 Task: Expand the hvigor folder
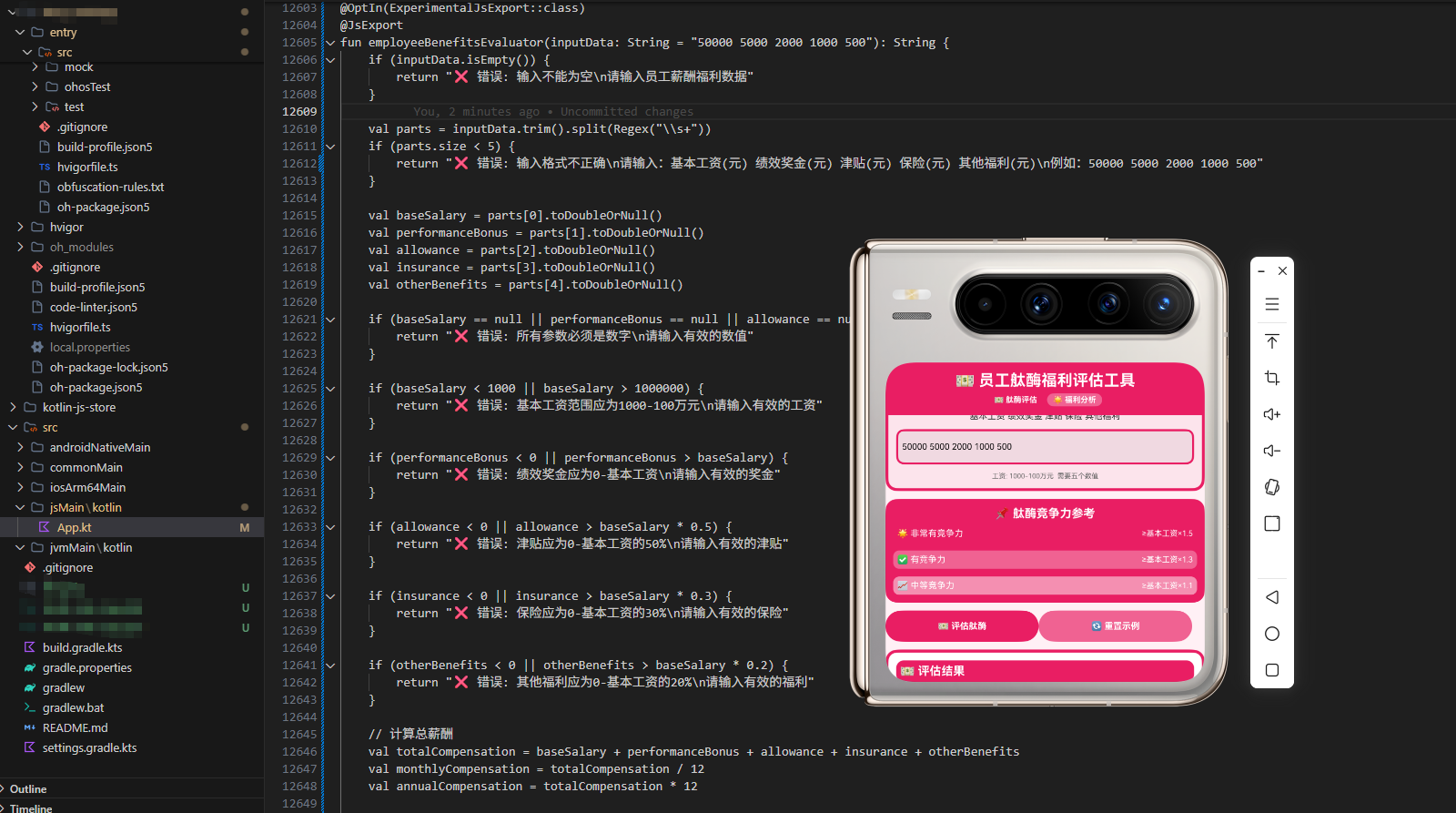(20, 227)
